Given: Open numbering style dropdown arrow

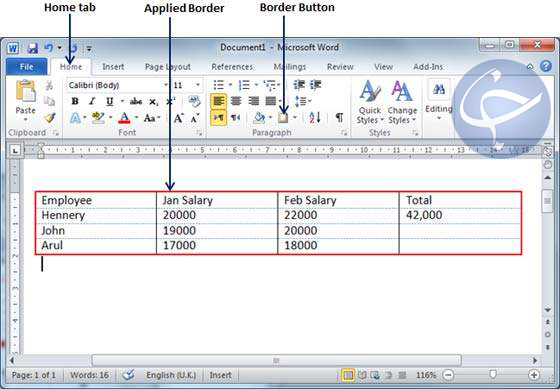Looking at the screenshot, I should coord(256,85).
